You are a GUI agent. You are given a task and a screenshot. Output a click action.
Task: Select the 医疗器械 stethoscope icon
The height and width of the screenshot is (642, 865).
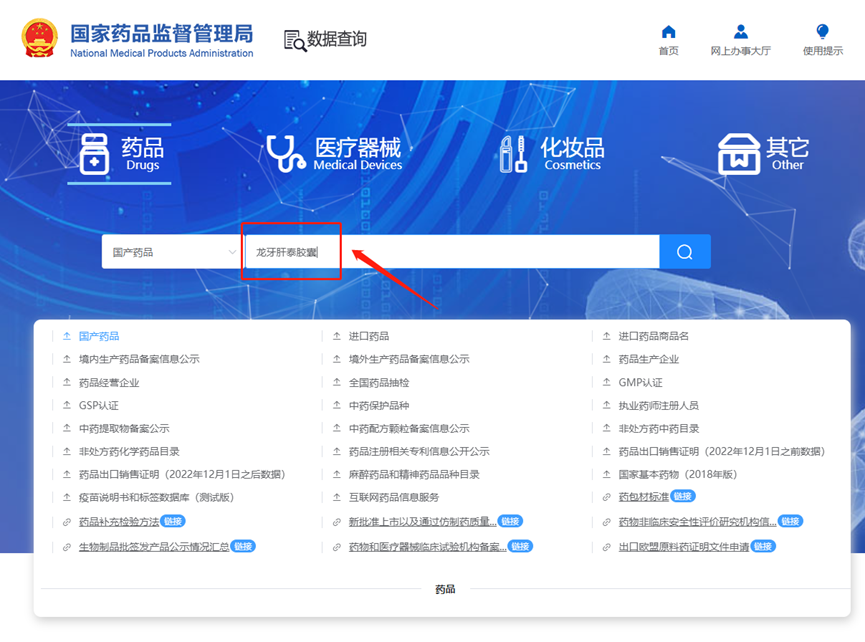(x=285, y=154)
